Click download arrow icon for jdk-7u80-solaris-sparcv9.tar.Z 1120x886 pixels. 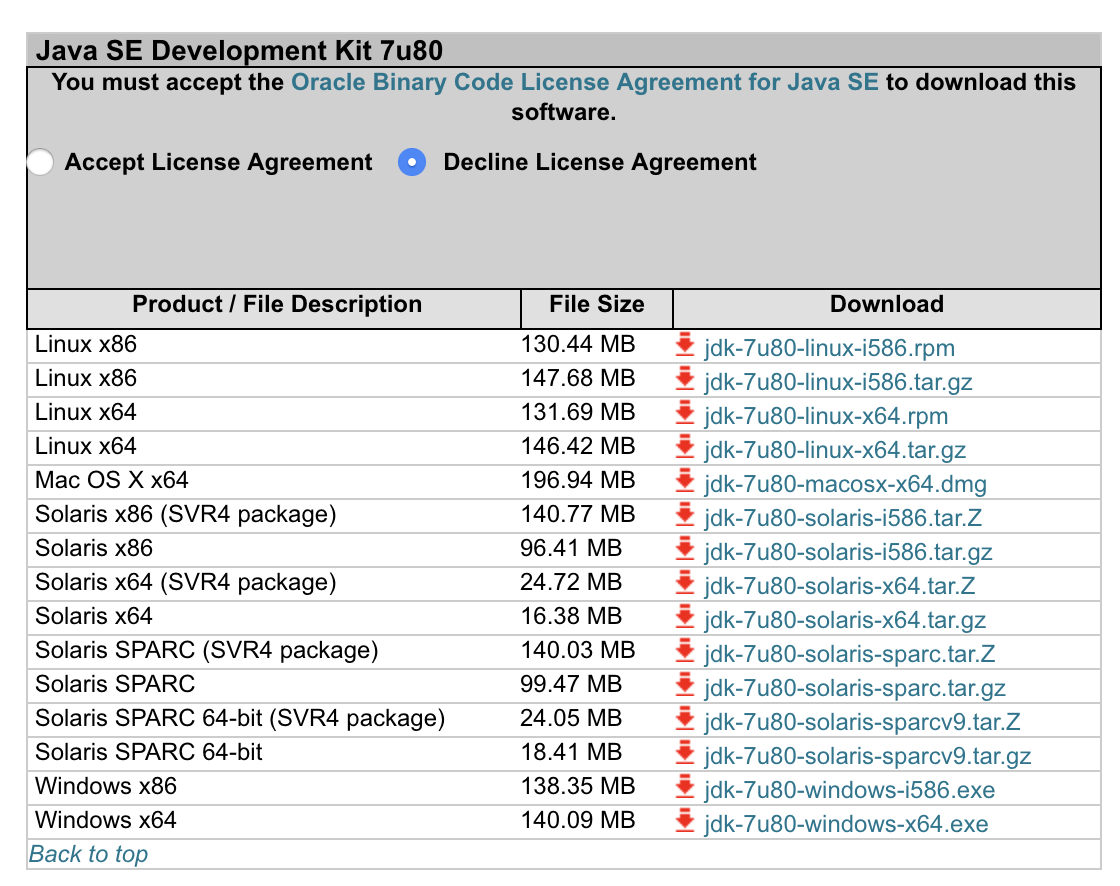click(685, 719)
